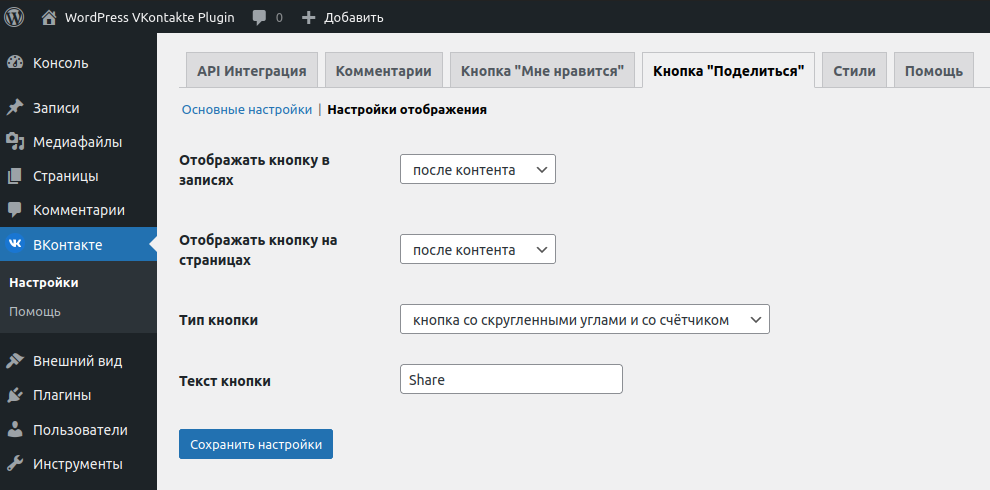Open the Внешний вид menu item
Viewport: 990px width, 490px height.
pyautogui.click(x=78, y=361)
